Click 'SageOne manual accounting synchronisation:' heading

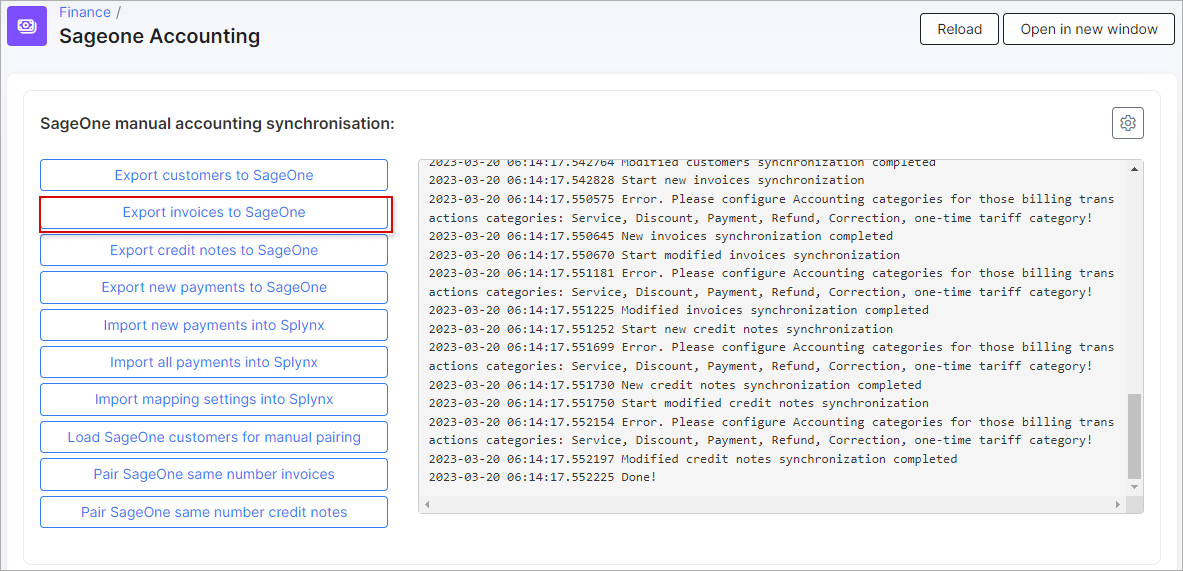[217, 123]
